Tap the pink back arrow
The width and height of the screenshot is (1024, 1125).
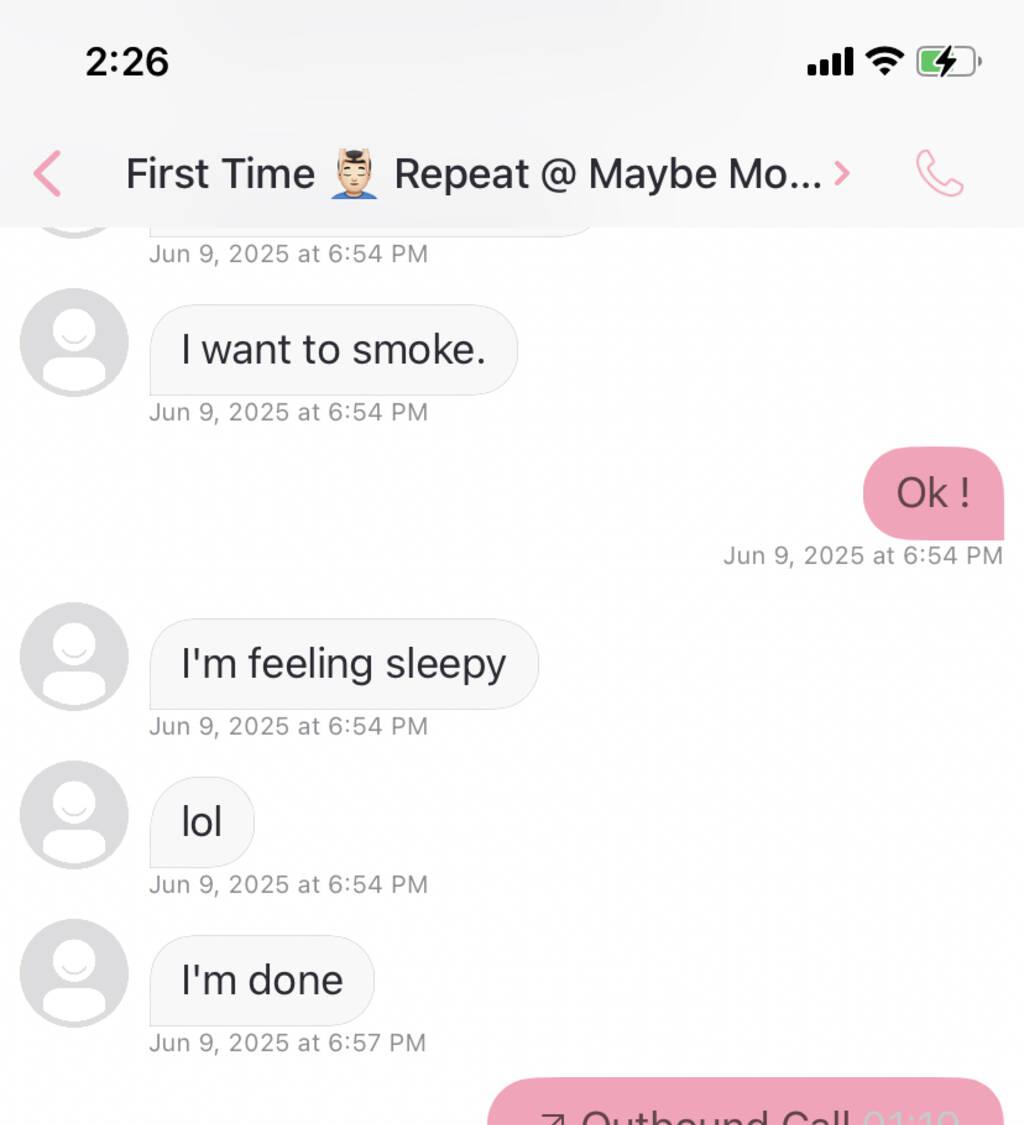pos(47,174)
